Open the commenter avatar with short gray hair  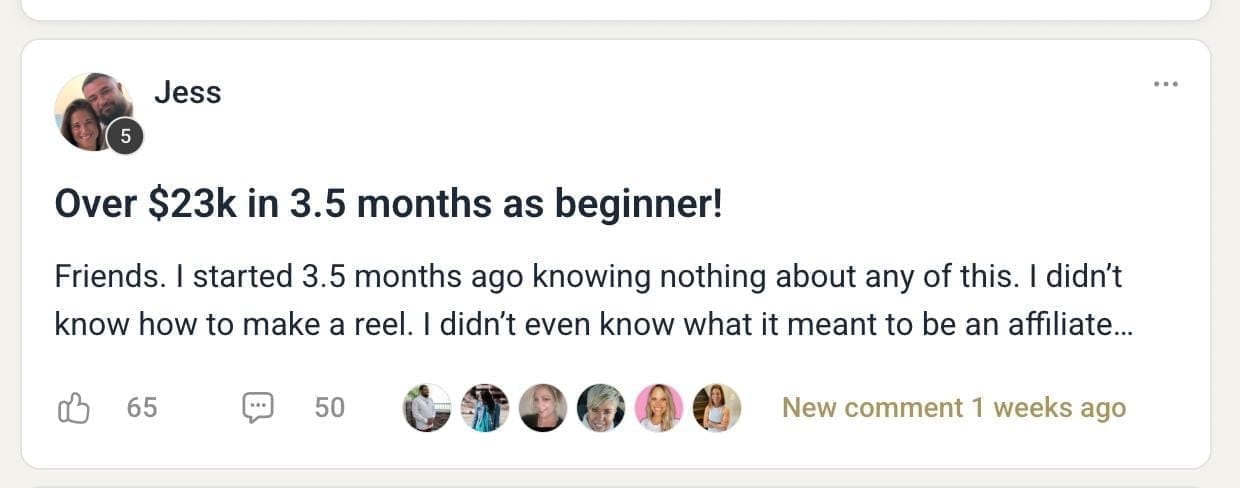coord(601,408)
